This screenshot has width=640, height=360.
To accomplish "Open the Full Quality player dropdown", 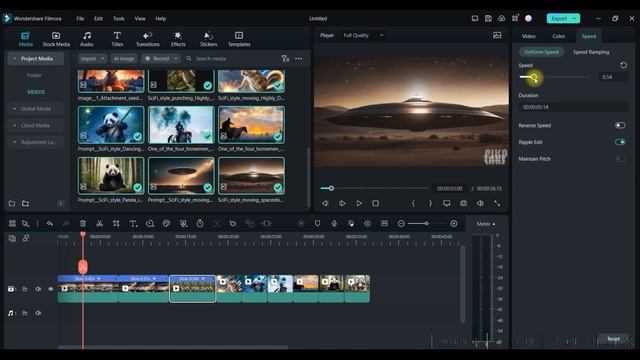I will point(363,36).
